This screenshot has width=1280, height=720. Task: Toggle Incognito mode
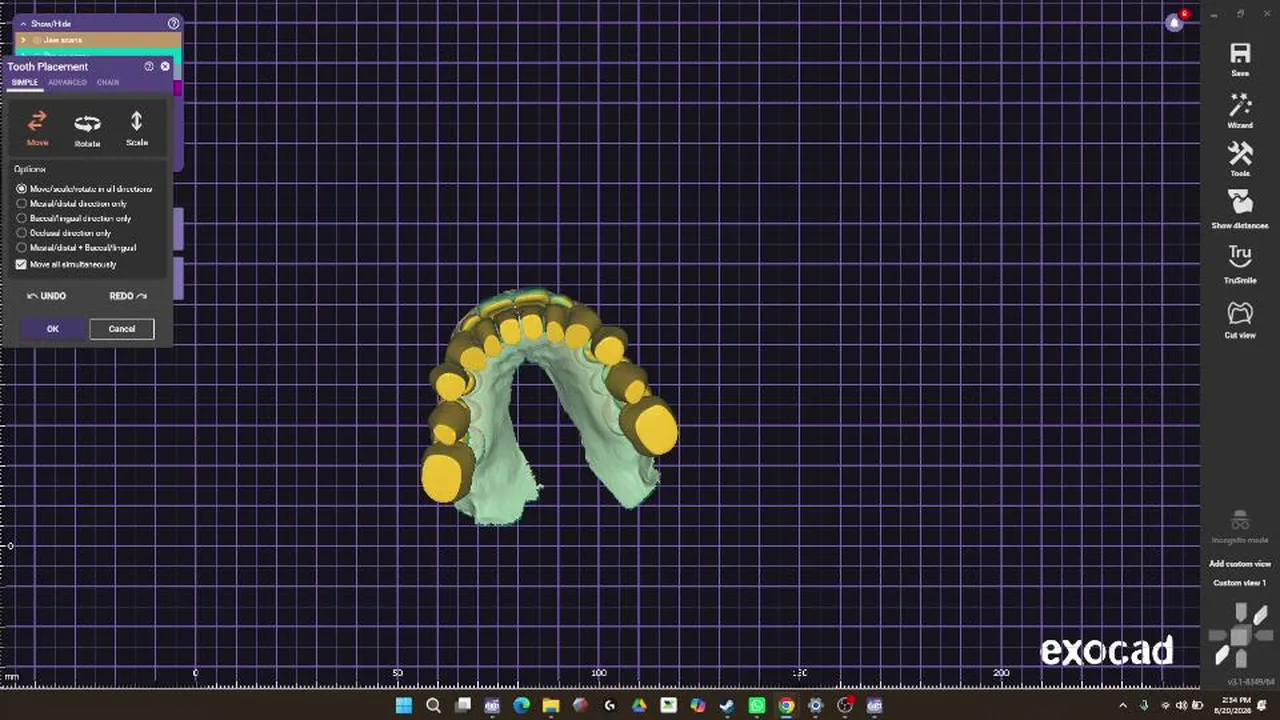tap(1240, 526)
